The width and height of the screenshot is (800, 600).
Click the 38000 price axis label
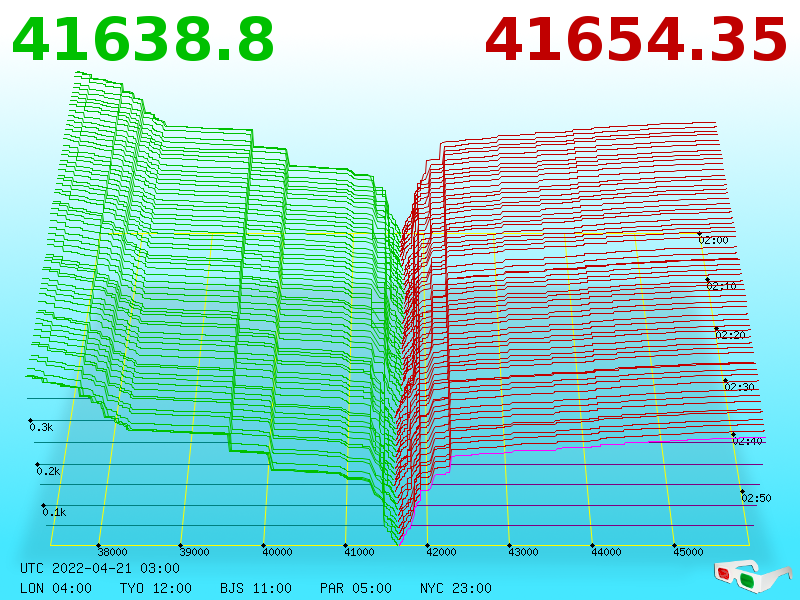[x=112, y=552]
